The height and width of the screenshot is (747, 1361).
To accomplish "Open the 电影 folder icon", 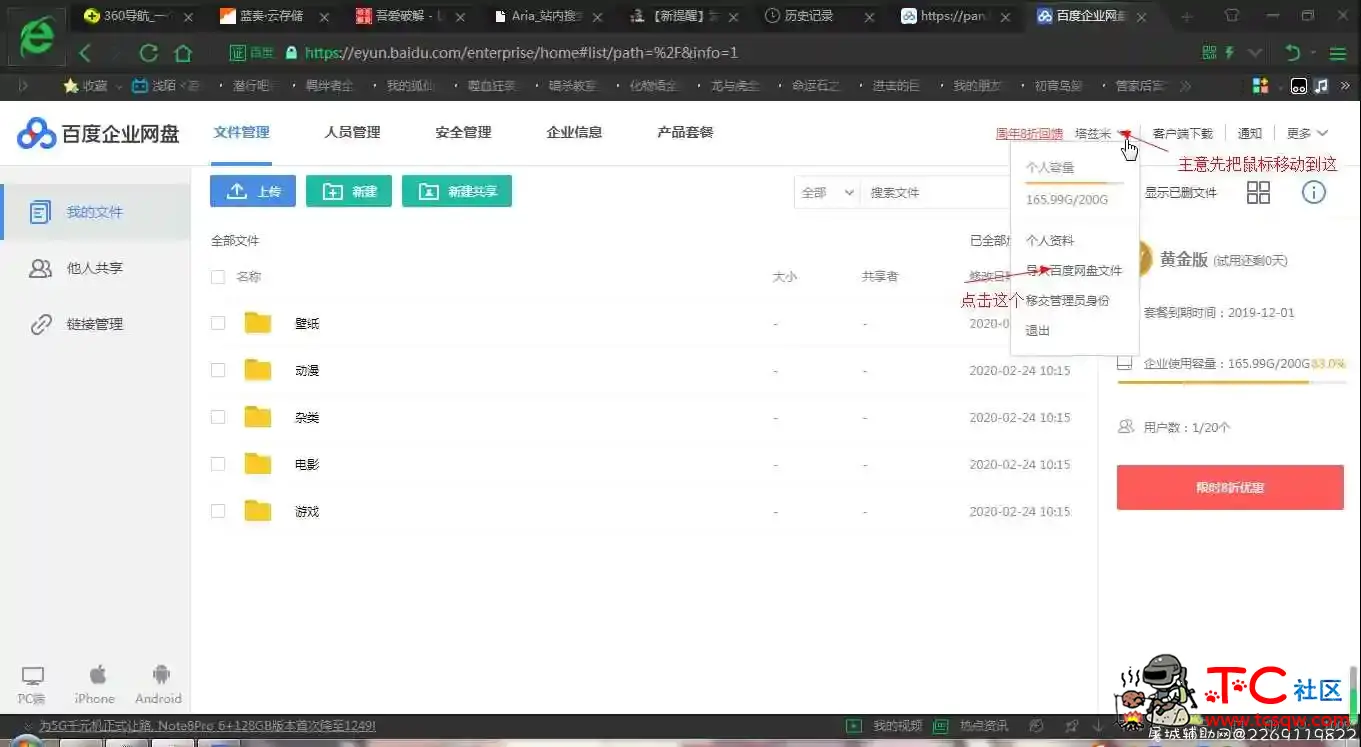I will coord(258,464).
